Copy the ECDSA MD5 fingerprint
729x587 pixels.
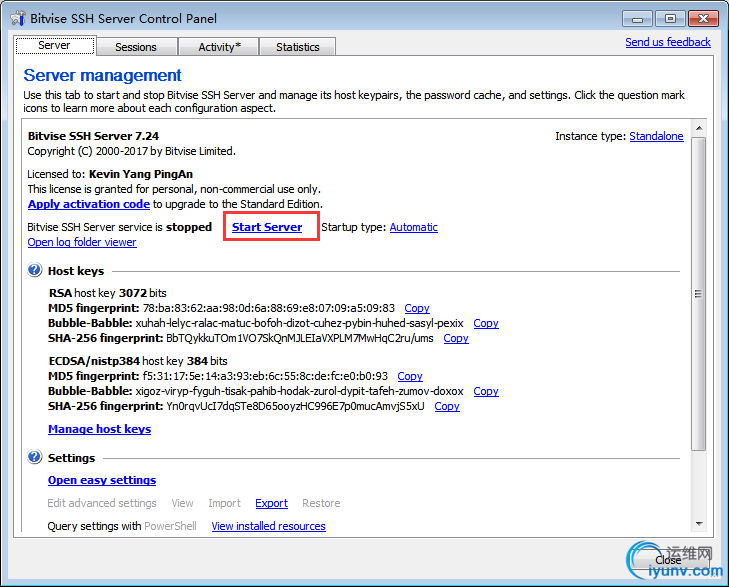410,376
